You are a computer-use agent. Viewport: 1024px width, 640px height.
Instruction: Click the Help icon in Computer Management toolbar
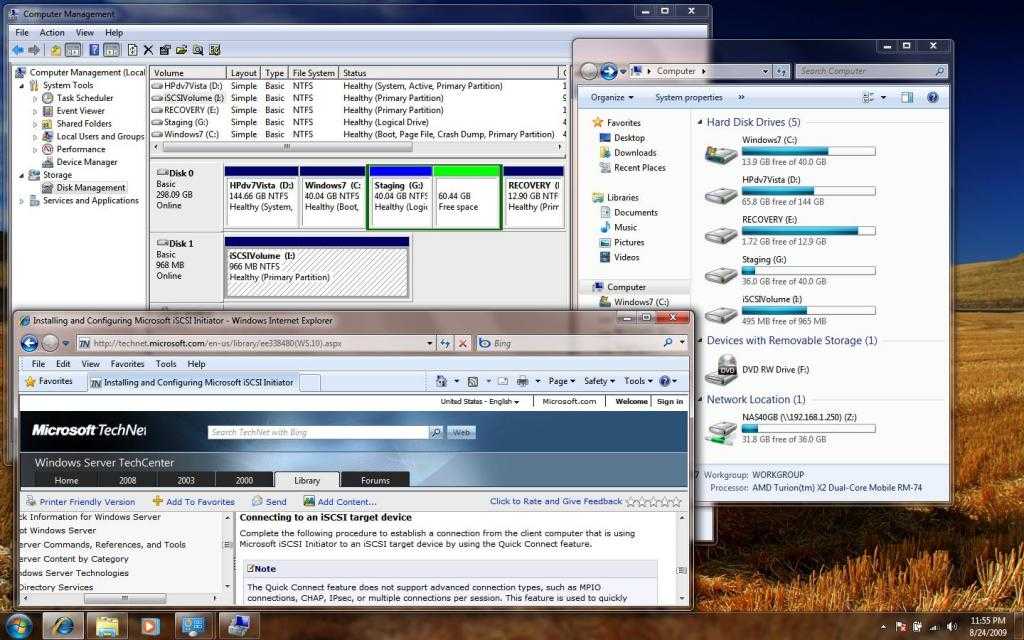[94, 49]
